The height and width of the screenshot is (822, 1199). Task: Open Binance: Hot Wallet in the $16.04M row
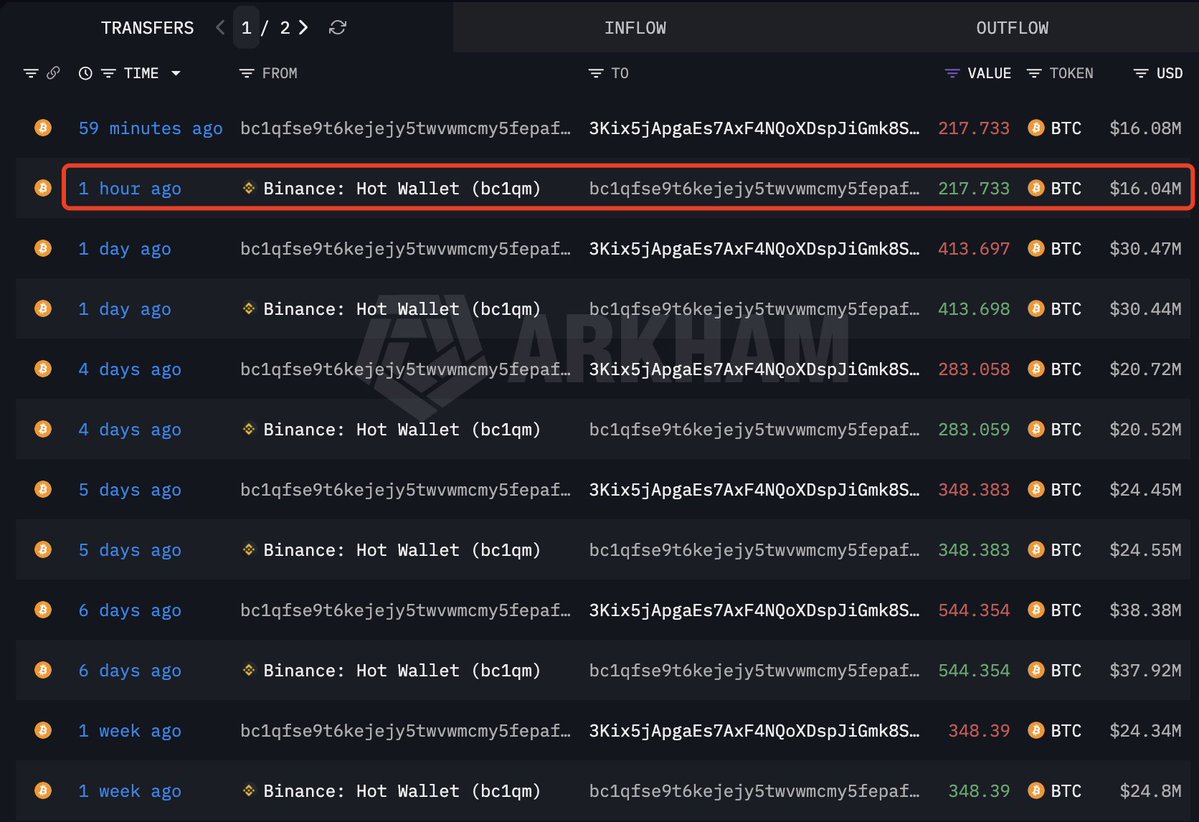[x=401, y=189]
